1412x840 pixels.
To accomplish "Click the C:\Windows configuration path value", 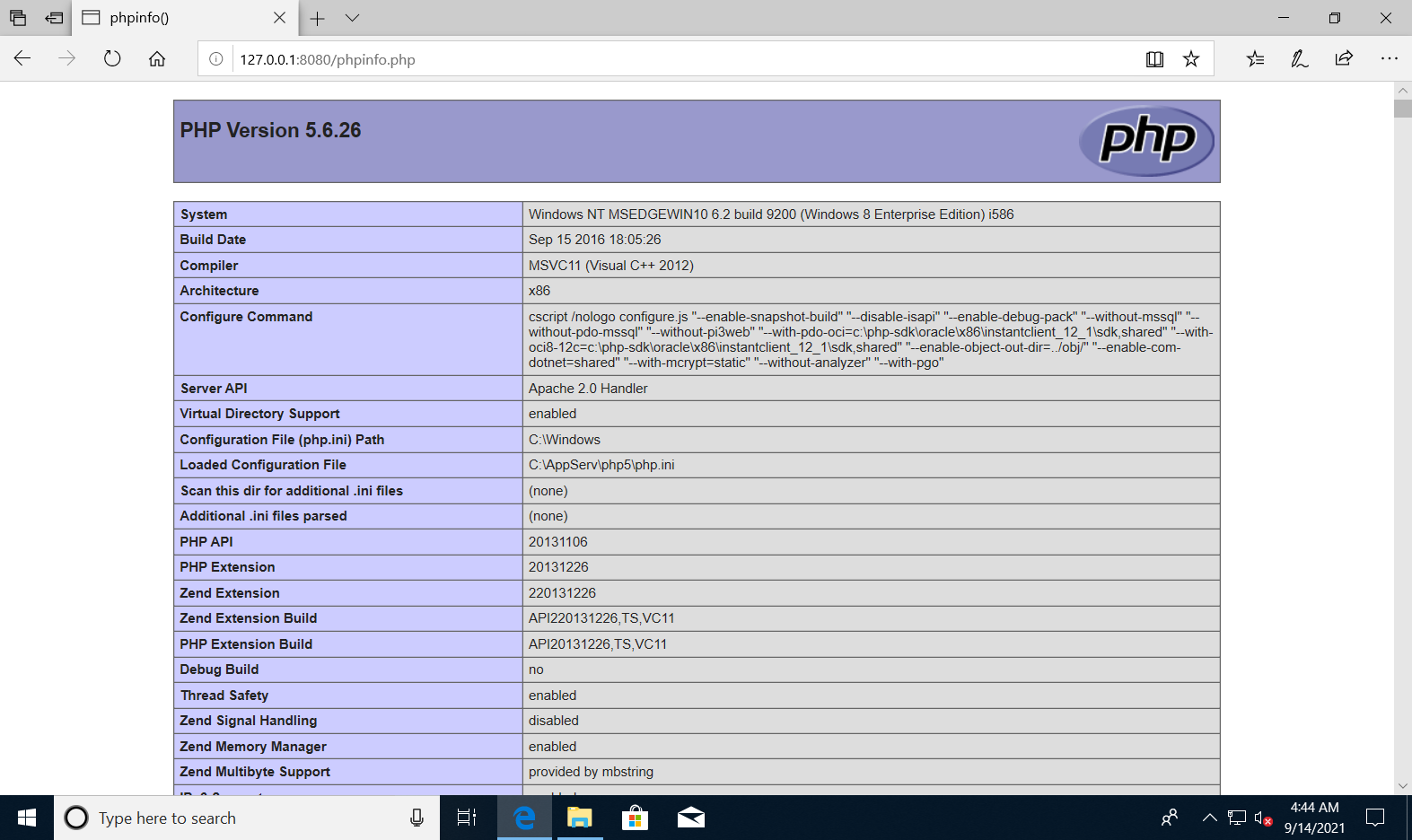I will [564, 440].
